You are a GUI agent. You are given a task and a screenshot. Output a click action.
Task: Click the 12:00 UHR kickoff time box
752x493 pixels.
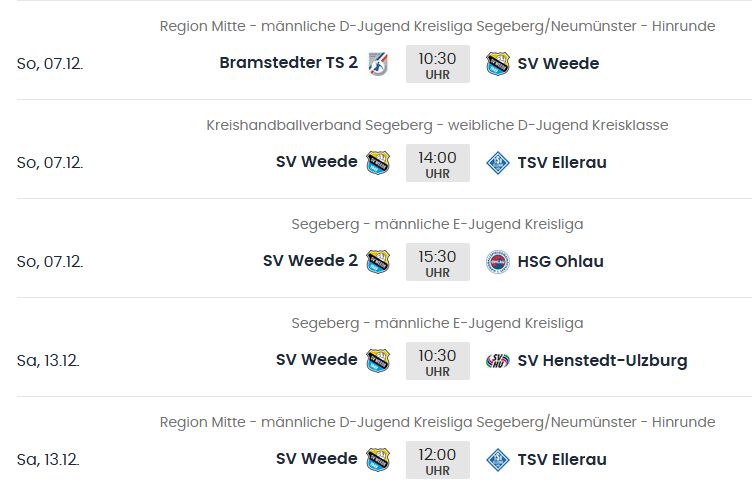[438, 460]
